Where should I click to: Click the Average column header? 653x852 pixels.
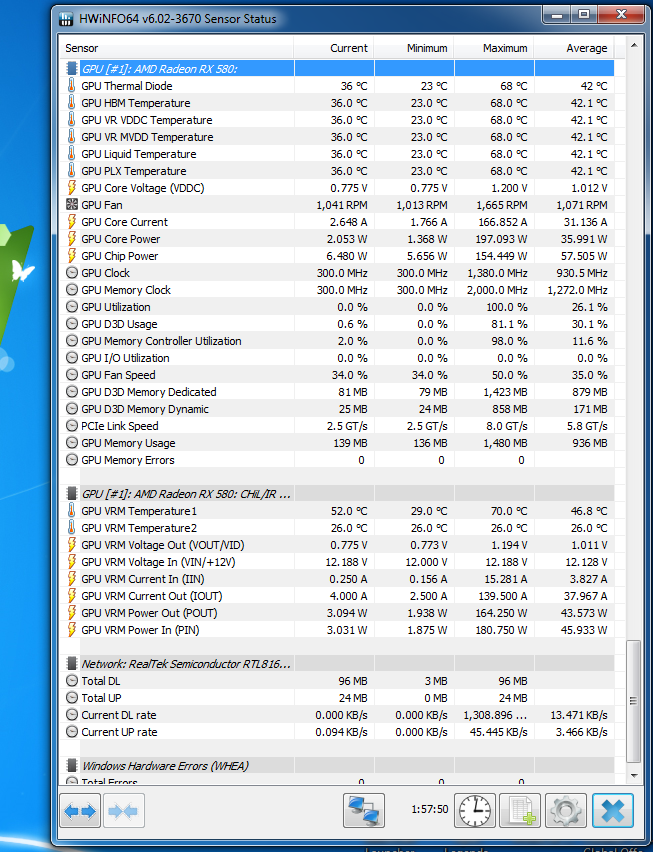(x=574, y=48)
